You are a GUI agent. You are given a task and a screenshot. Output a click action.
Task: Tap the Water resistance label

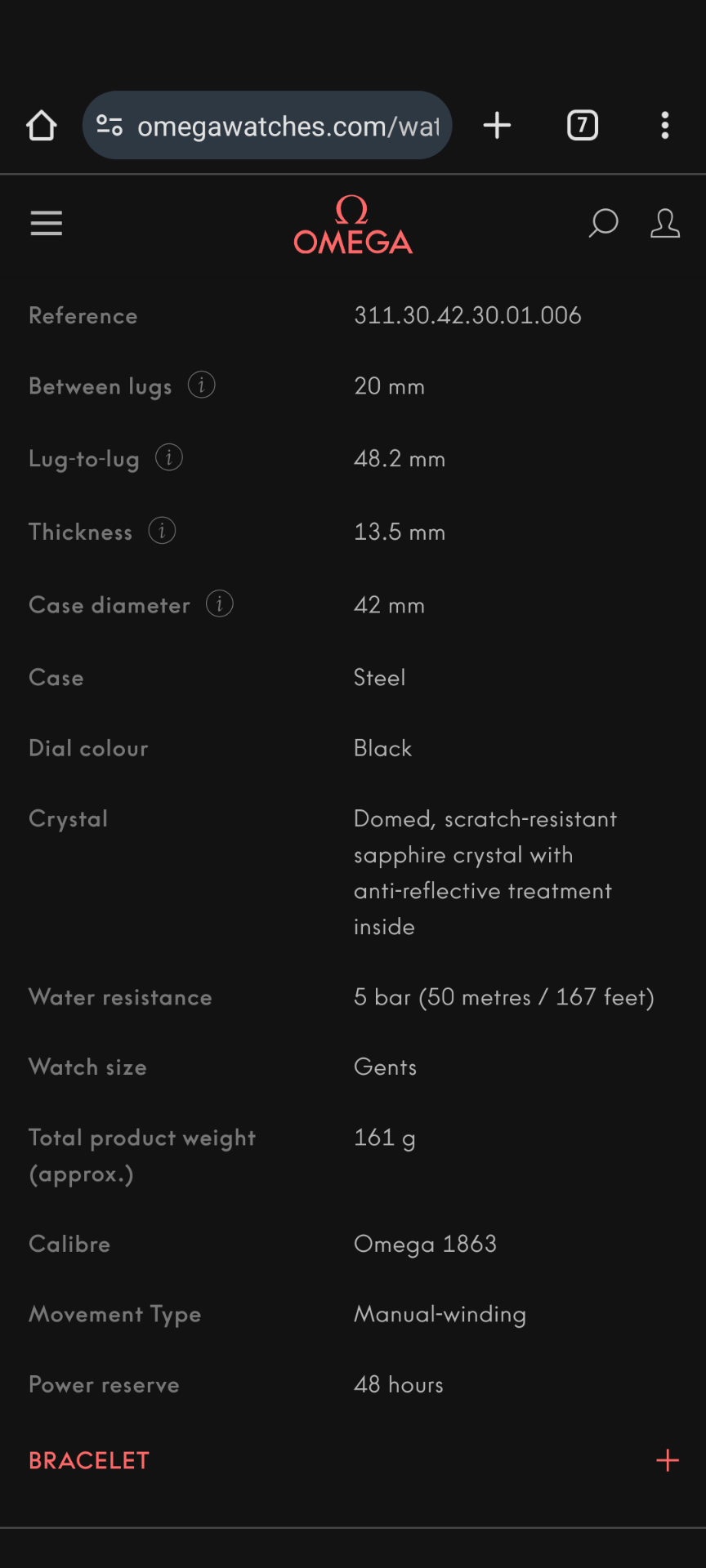pyautogui.click(x=120, y=997)
